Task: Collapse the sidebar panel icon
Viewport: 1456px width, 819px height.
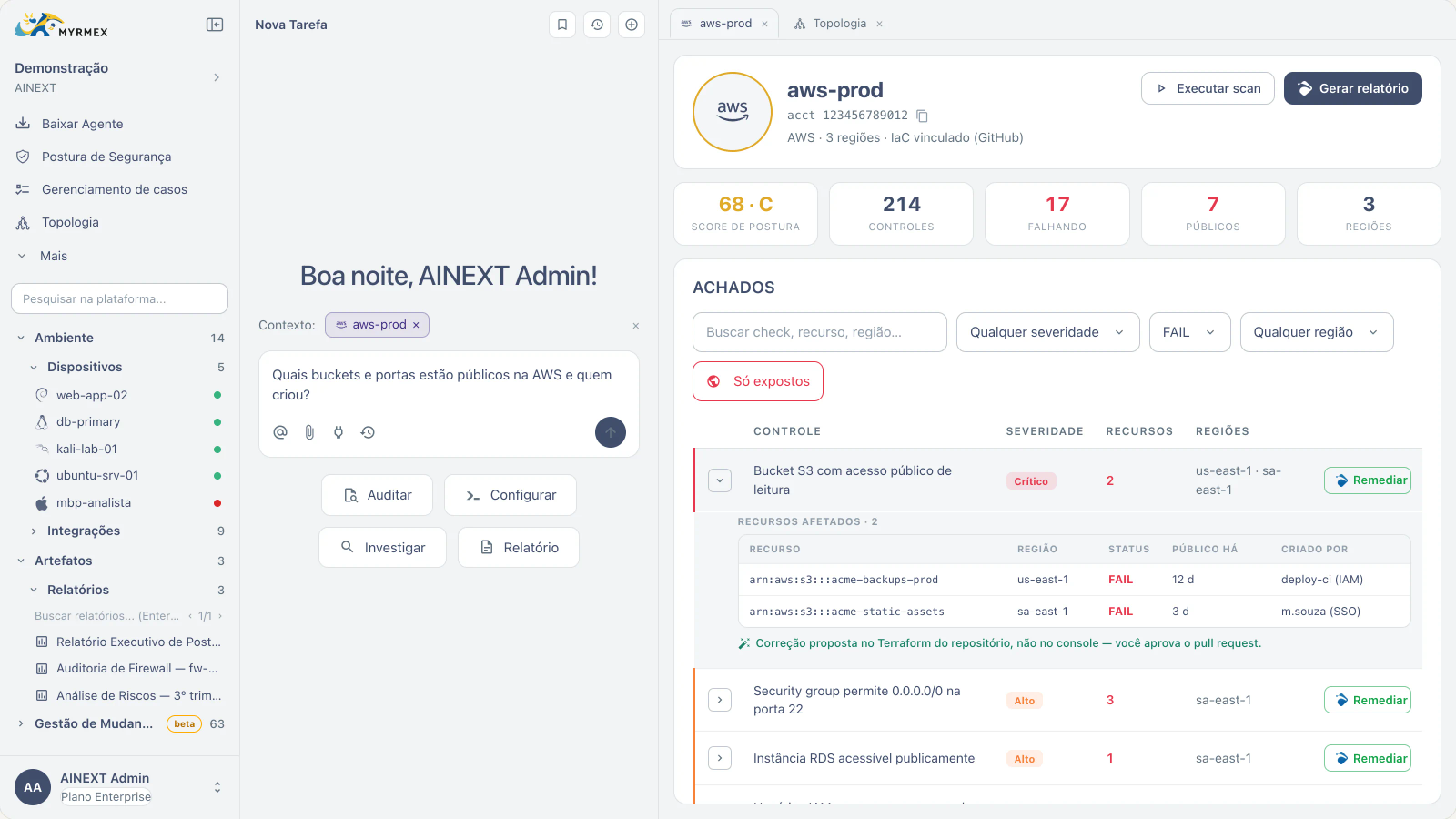Action: 215,25
